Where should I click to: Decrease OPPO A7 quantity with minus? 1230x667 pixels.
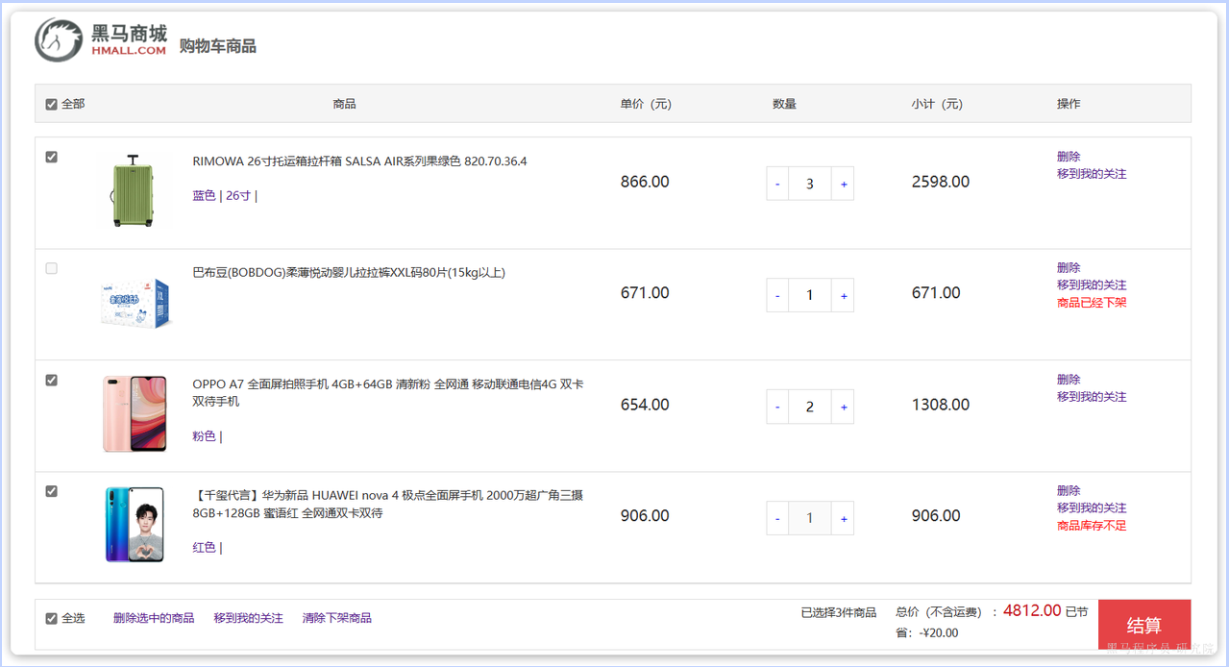tap(777, 407)
